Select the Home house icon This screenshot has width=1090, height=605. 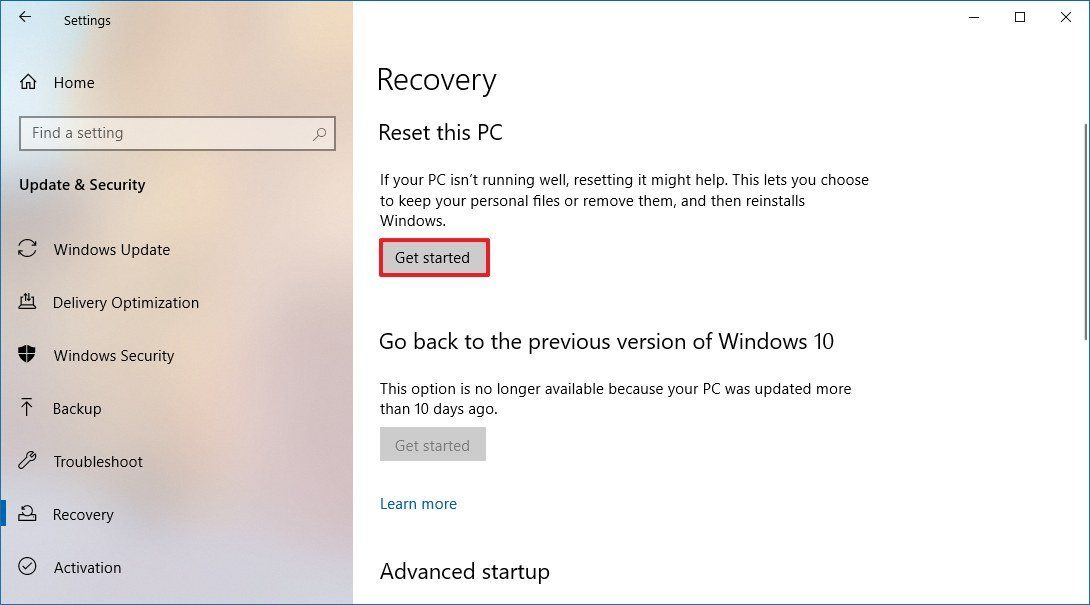pyautogui.click(x=27, y=83)
